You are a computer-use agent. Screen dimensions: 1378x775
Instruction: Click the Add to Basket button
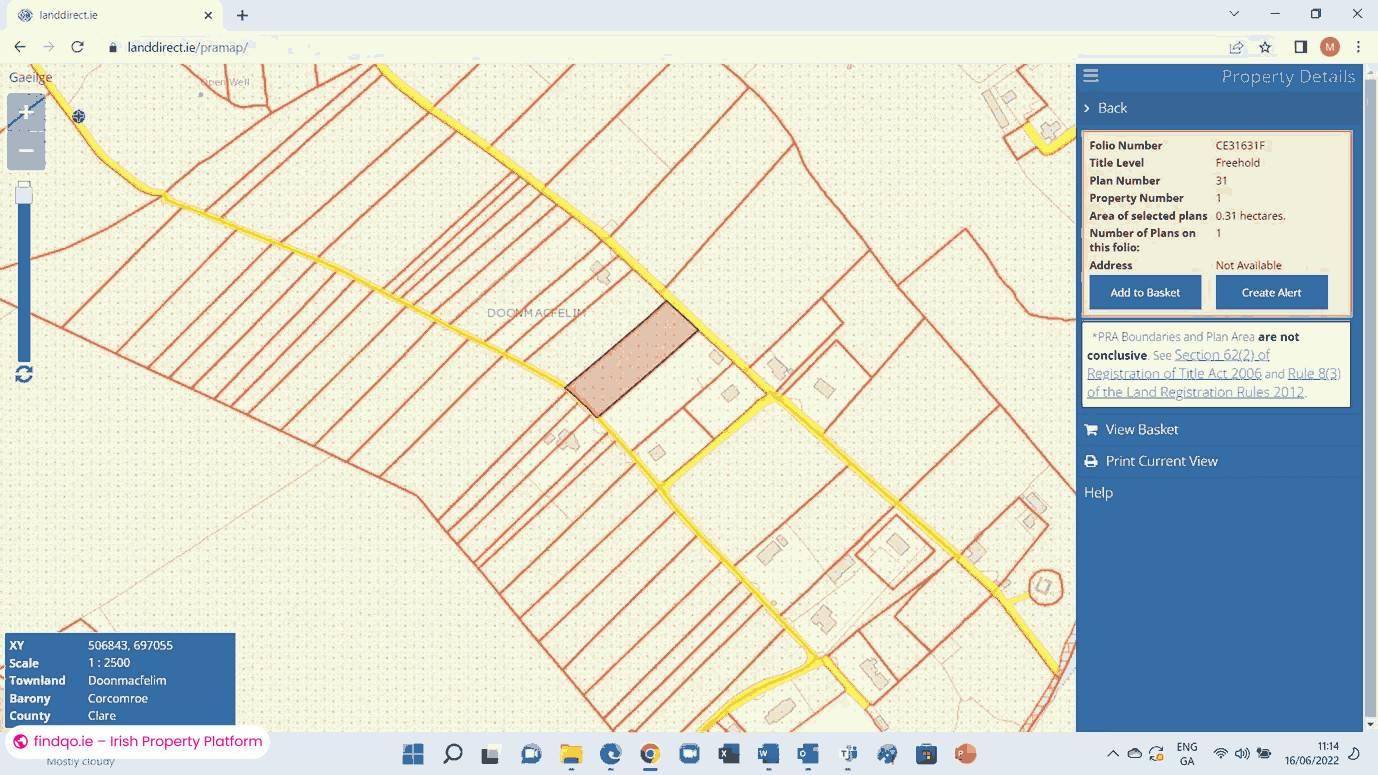coord(1144,292)
